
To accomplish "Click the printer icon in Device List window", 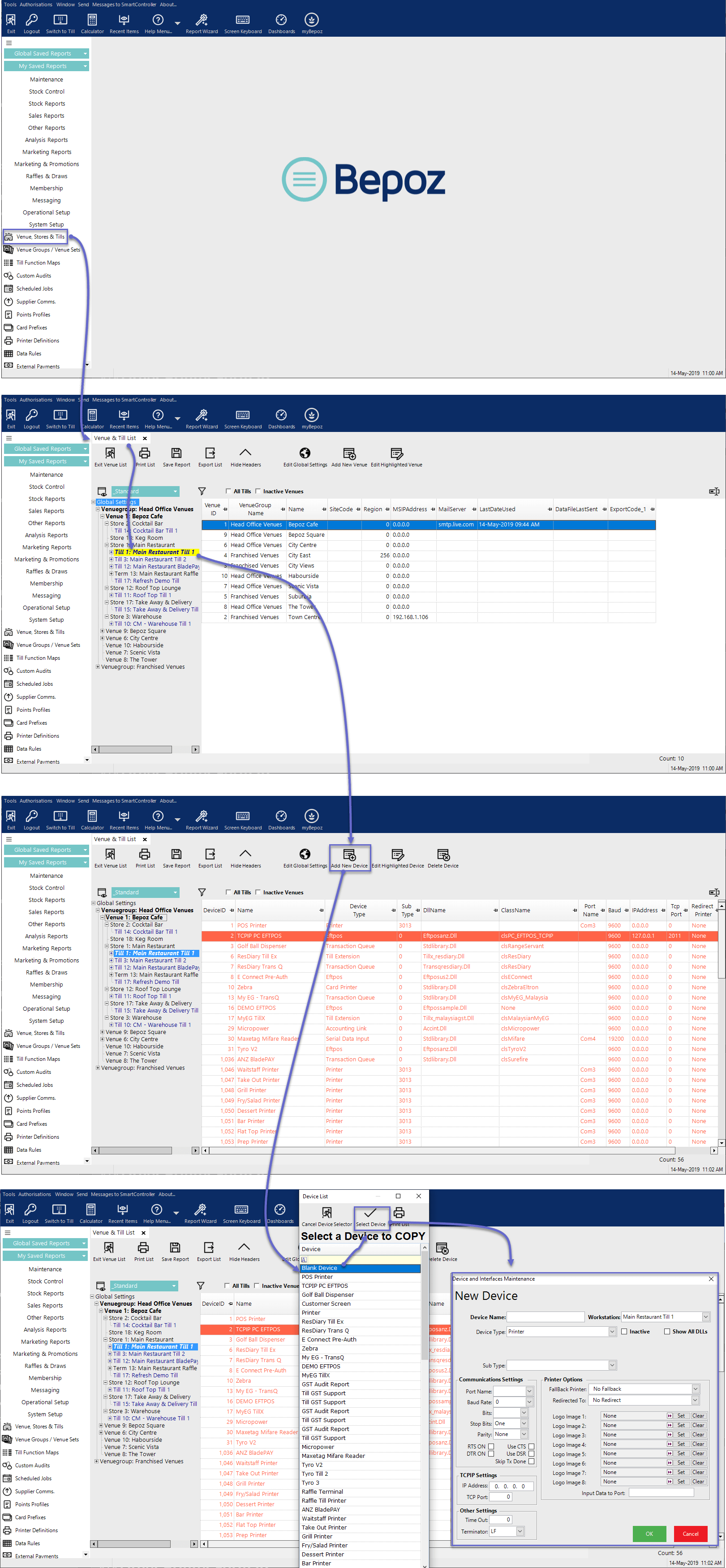I will pos(399,1213).
